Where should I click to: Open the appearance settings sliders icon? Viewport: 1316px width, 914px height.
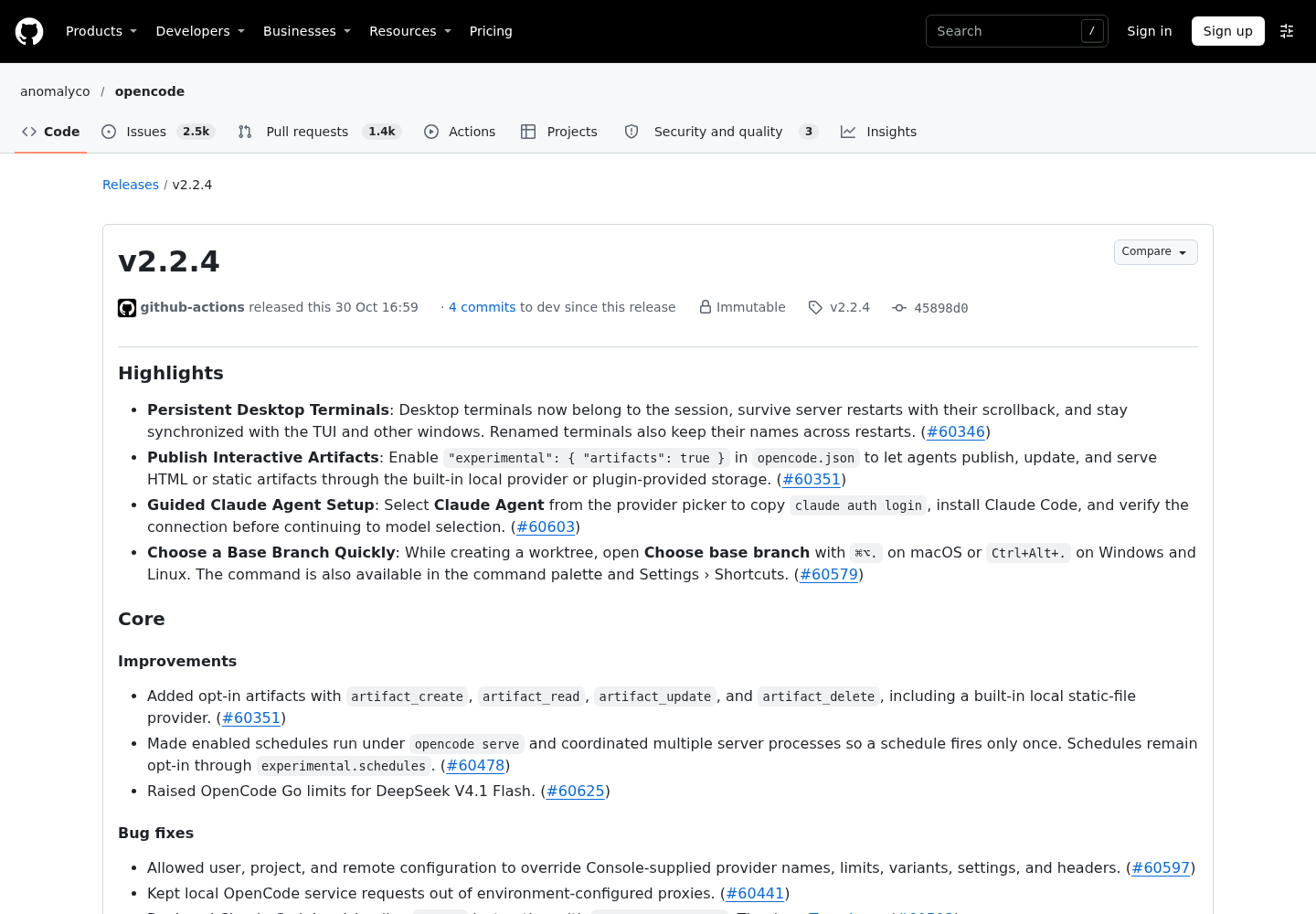1287,31
